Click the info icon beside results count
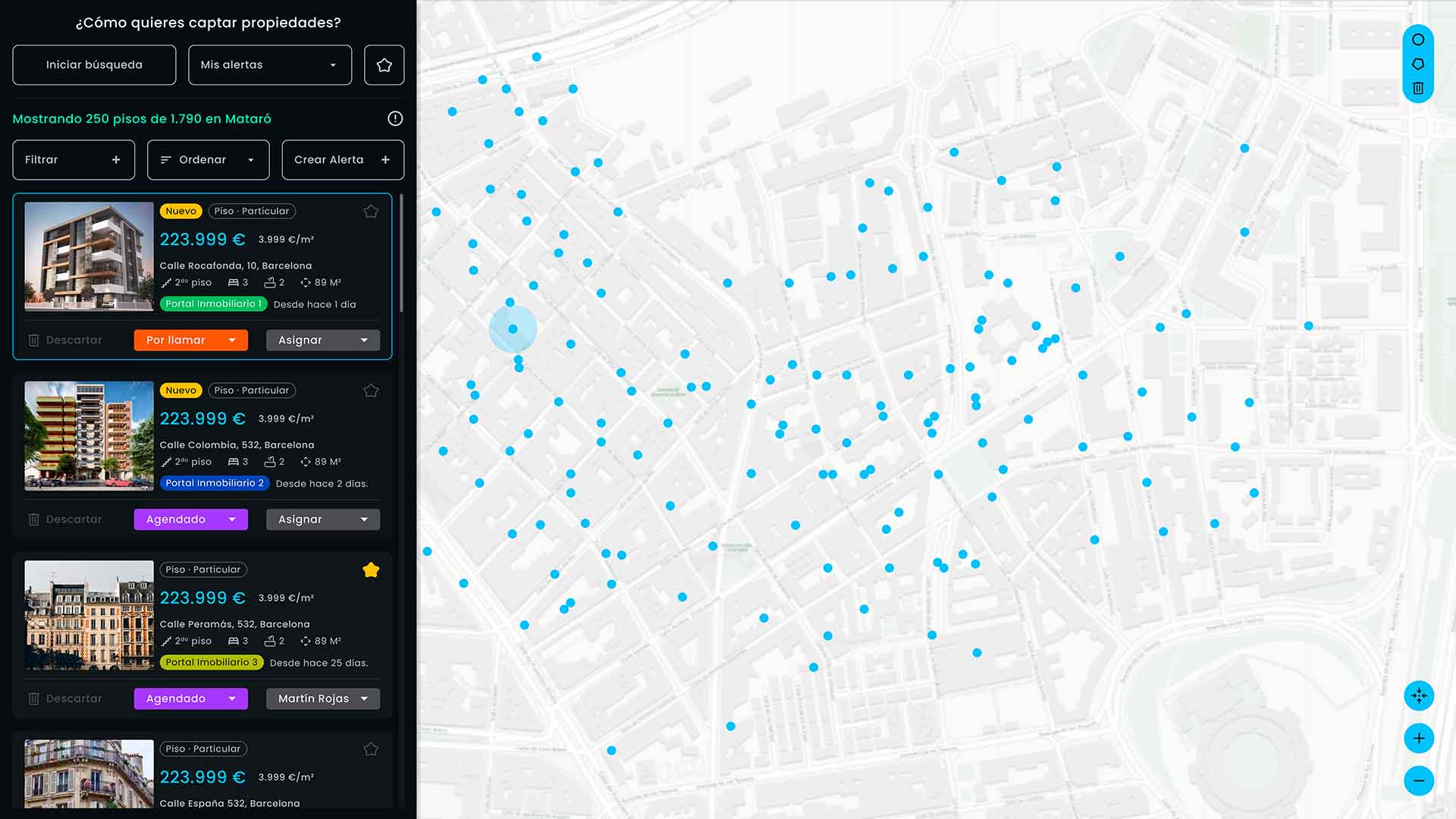The width and height of the screenshot is (1456, 819). pos(395,118)
